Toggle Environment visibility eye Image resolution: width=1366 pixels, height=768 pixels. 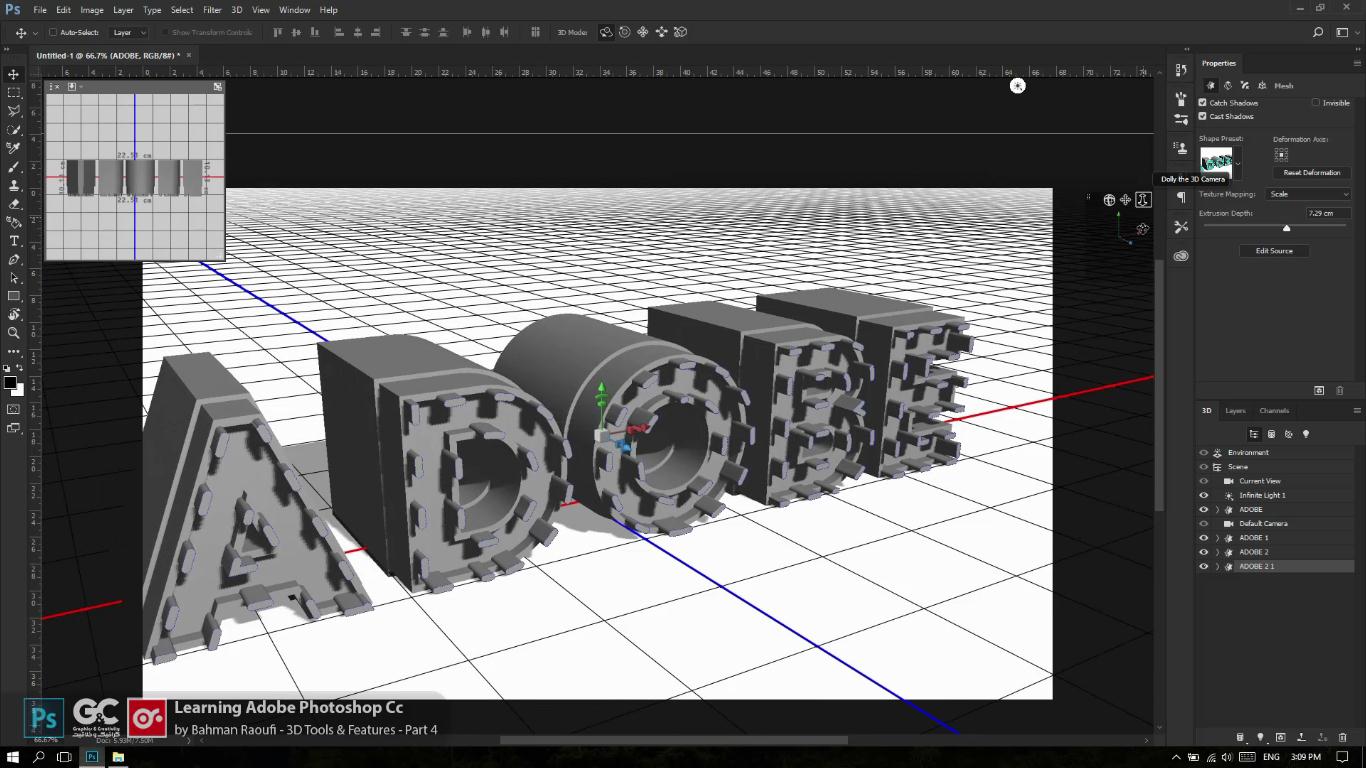click(x=1204, y=453)
